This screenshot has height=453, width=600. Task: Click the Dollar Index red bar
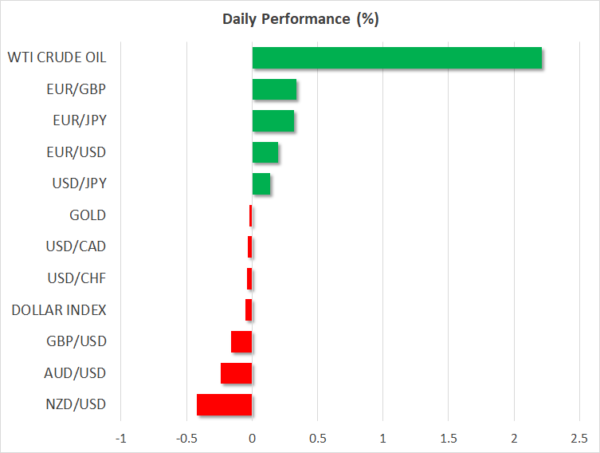pyautogui.click(x=248, y=310)
